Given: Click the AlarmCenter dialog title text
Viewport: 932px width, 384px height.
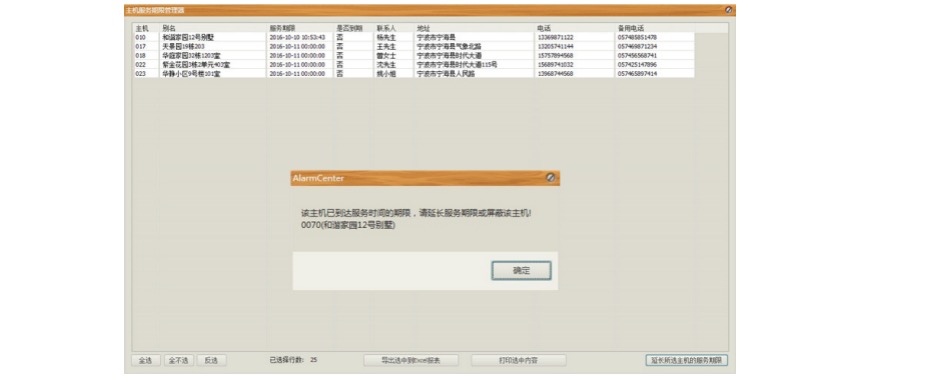Looking at the screenshot, I should (318, 178).
